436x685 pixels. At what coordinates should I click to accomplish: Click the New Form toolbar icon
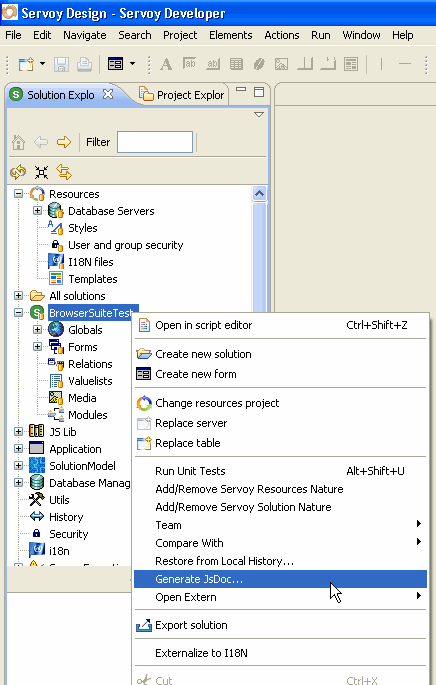[115, 64]
